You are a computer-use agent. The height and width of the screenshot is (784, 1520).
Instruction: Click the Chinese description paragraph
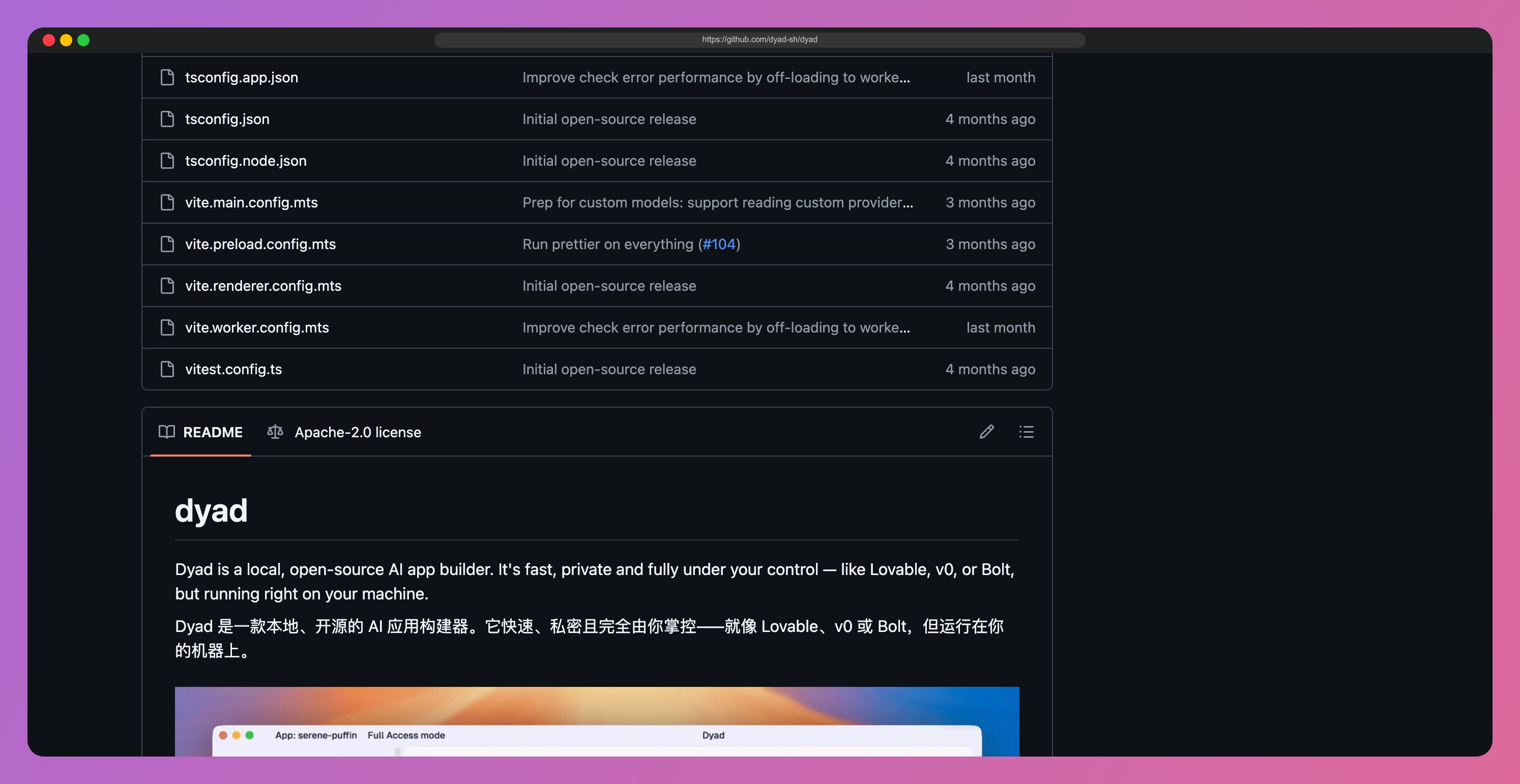pos(589,638)
